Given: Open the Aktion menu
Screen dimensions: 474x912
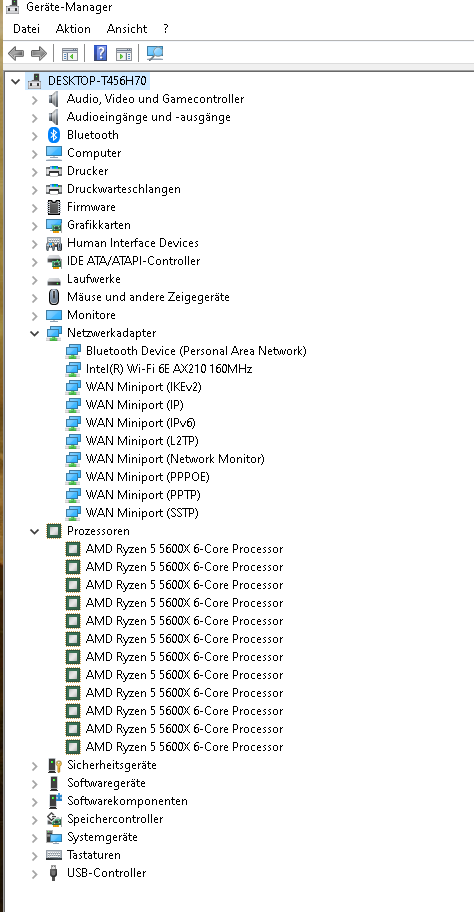Looking at the screenshot, I should point(73,29).
